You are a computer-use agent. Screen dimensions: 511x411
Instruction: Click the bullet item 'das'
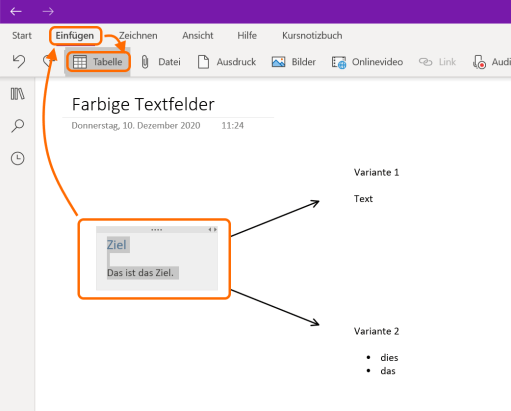[x=388, y=371]
